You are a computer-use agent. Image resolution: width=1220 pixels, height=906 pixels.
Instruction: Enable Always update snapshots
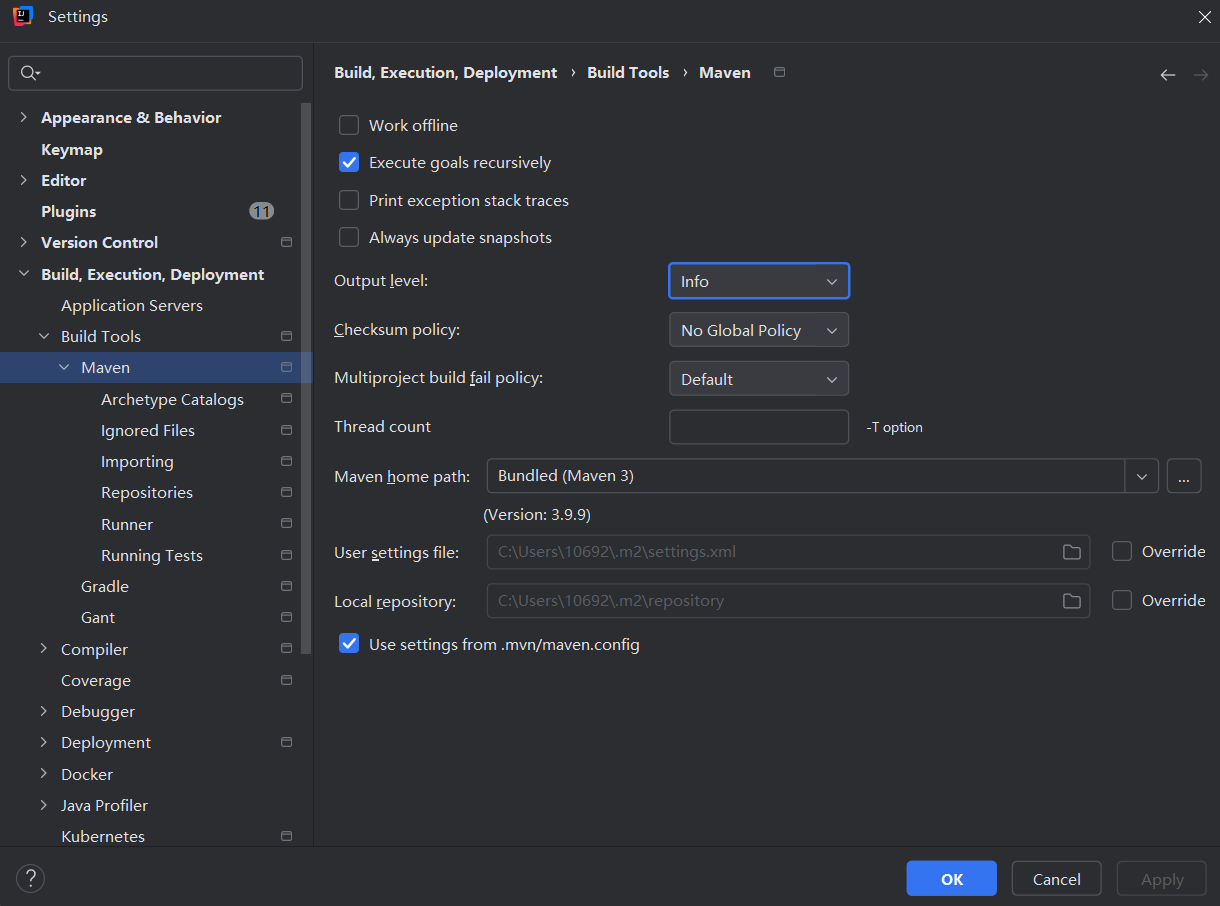pos(349,237)
